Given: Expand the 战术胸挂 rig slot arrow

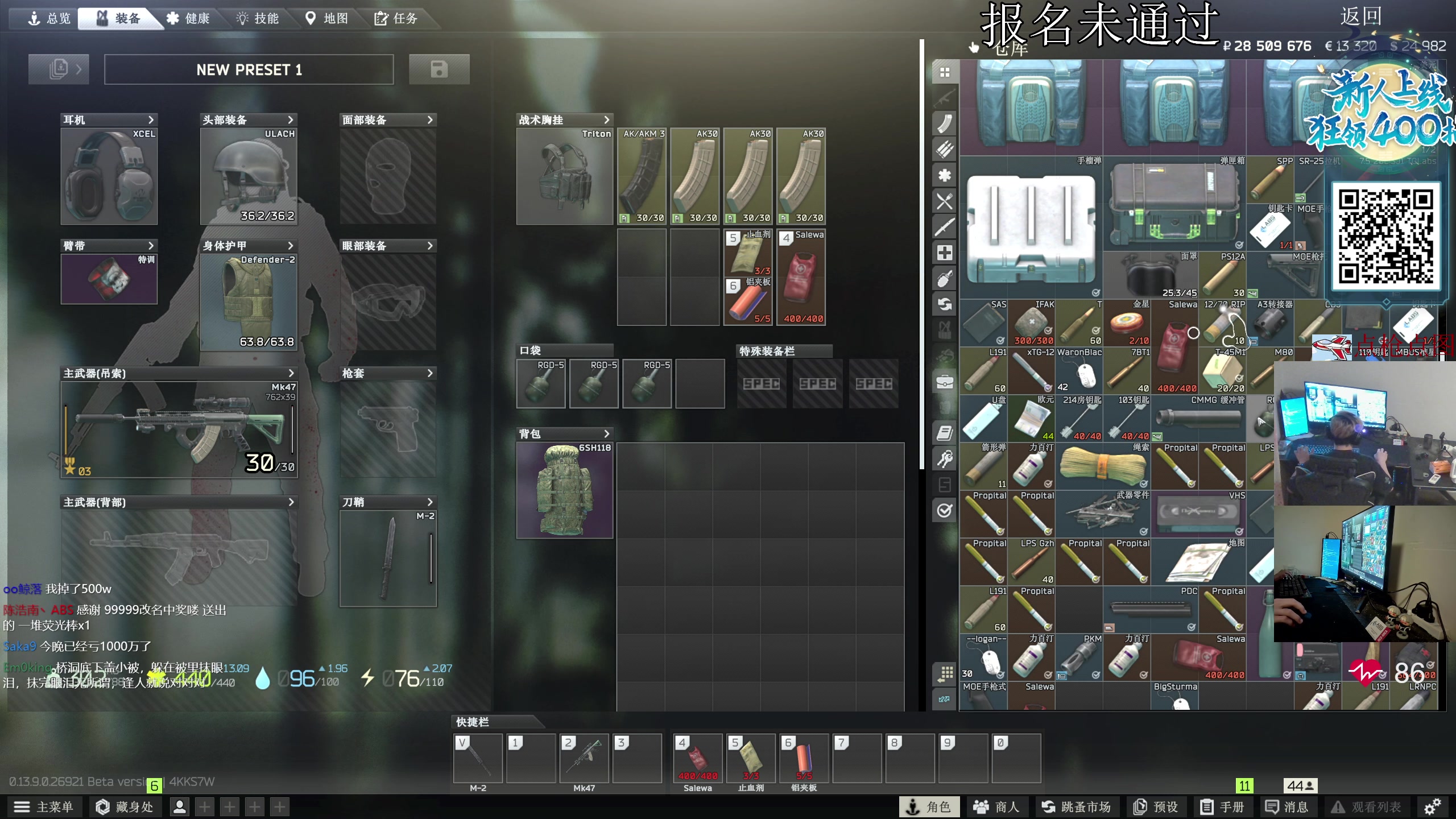Looking at the screenshot, I should [x=606, y=119].
